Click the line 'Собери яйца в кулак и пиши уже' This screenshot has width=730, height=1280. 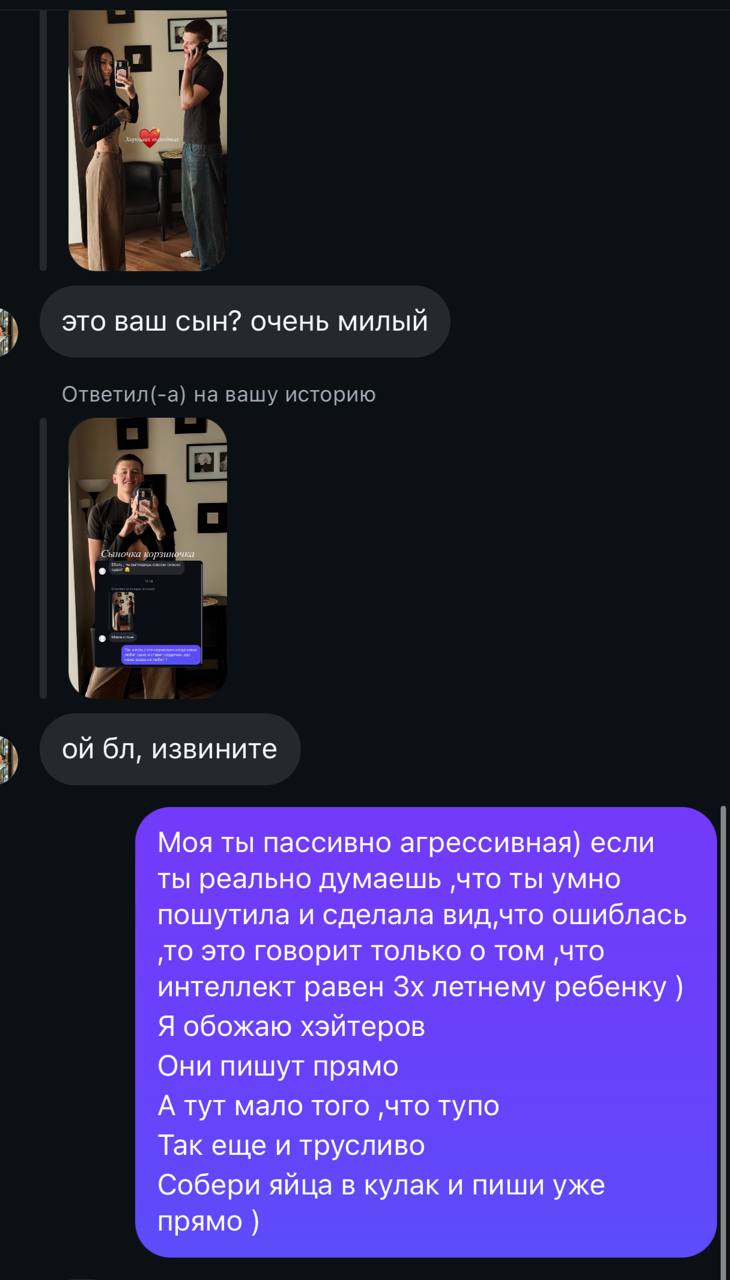[381, 1185]
